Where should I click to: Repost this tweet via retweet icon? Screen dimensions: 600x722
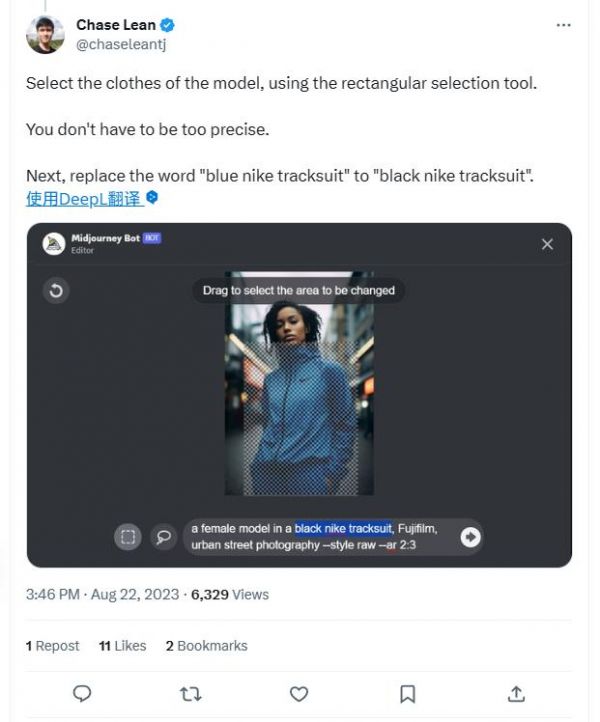pos(190,693)
